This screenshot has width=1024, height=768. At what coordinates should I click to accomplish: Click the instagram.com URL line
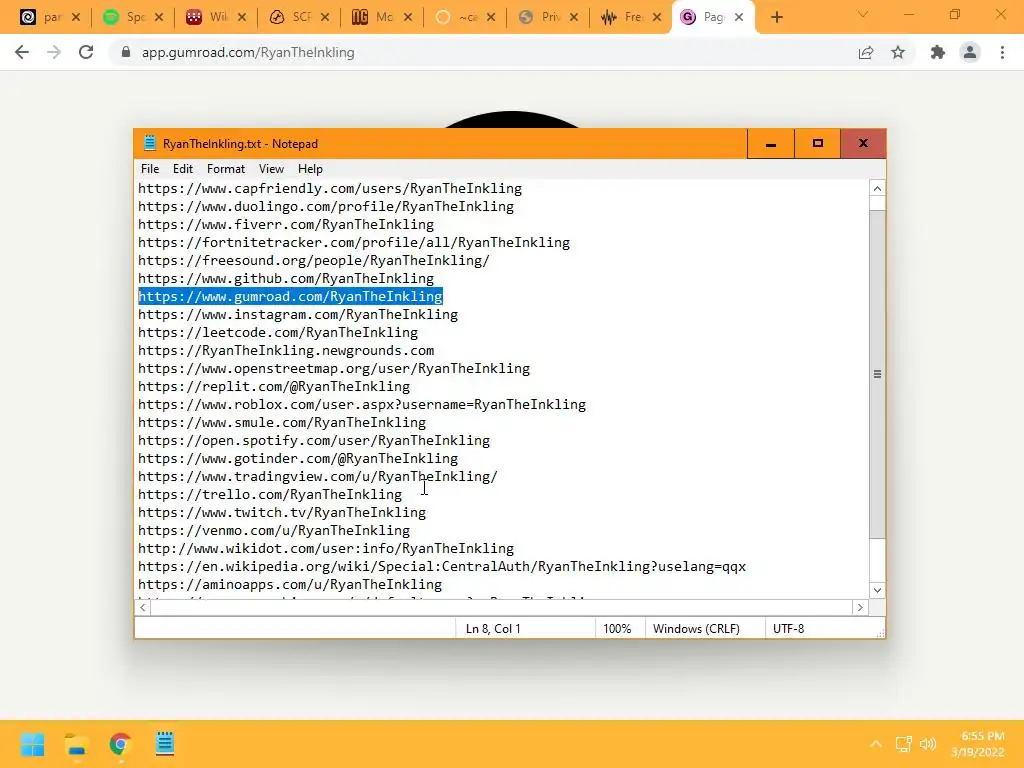298,315
